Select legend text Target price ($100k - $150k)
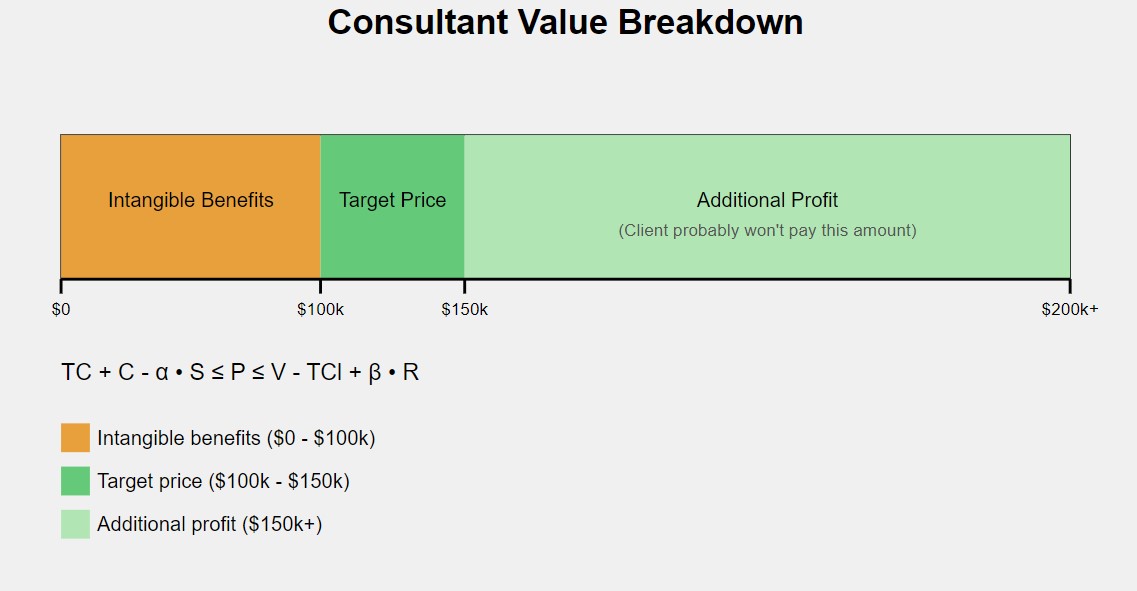1137x591 pixels. click(223, 481)
